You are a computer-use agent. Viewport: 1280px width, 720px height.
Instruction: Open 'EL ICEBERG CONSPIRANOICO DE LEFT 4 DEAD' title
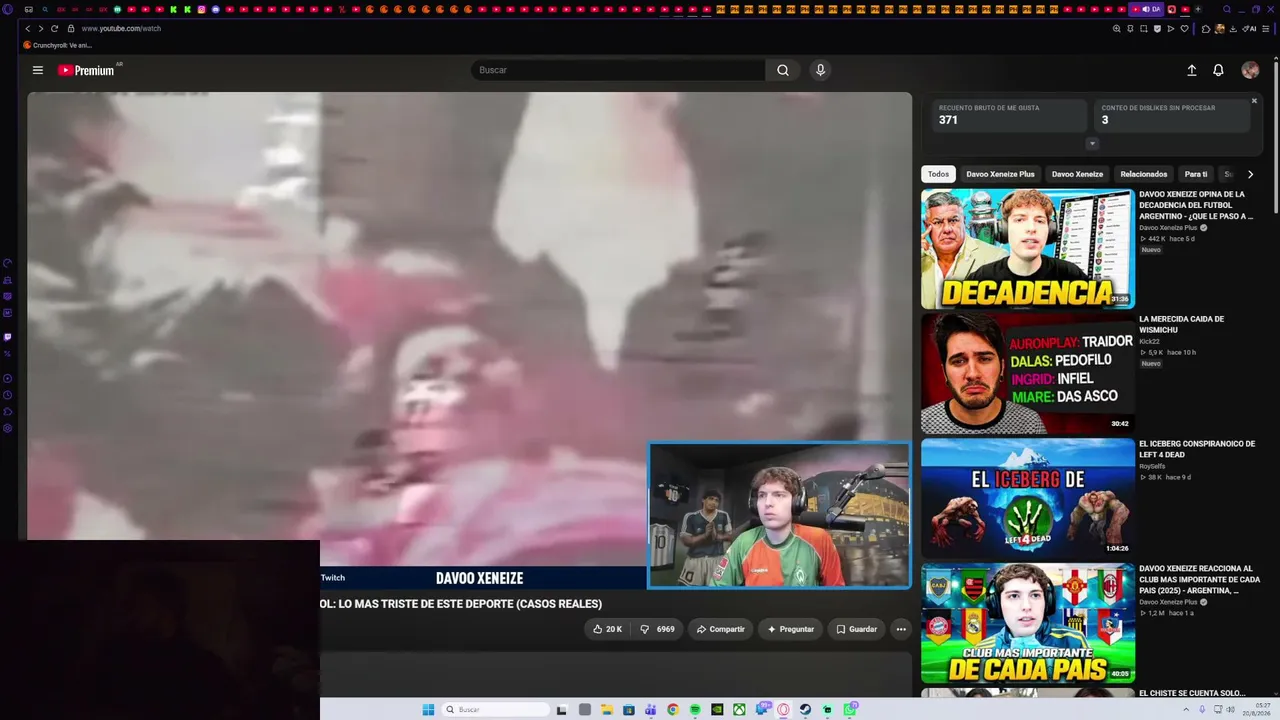tap(1197, 449)
